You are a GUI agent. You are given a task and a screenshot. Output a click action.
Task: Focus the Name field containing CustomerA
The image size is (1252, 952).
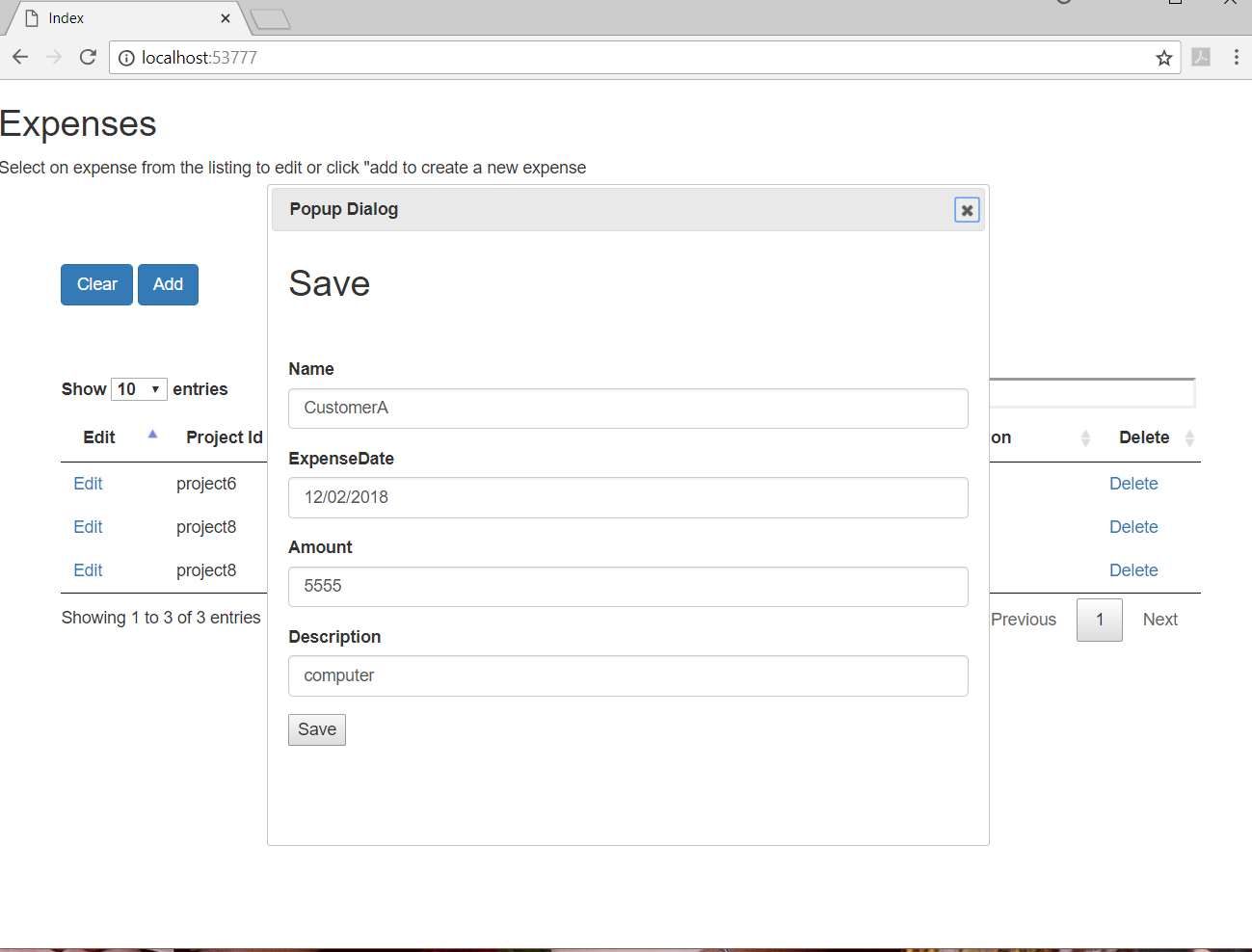(628, 409)
